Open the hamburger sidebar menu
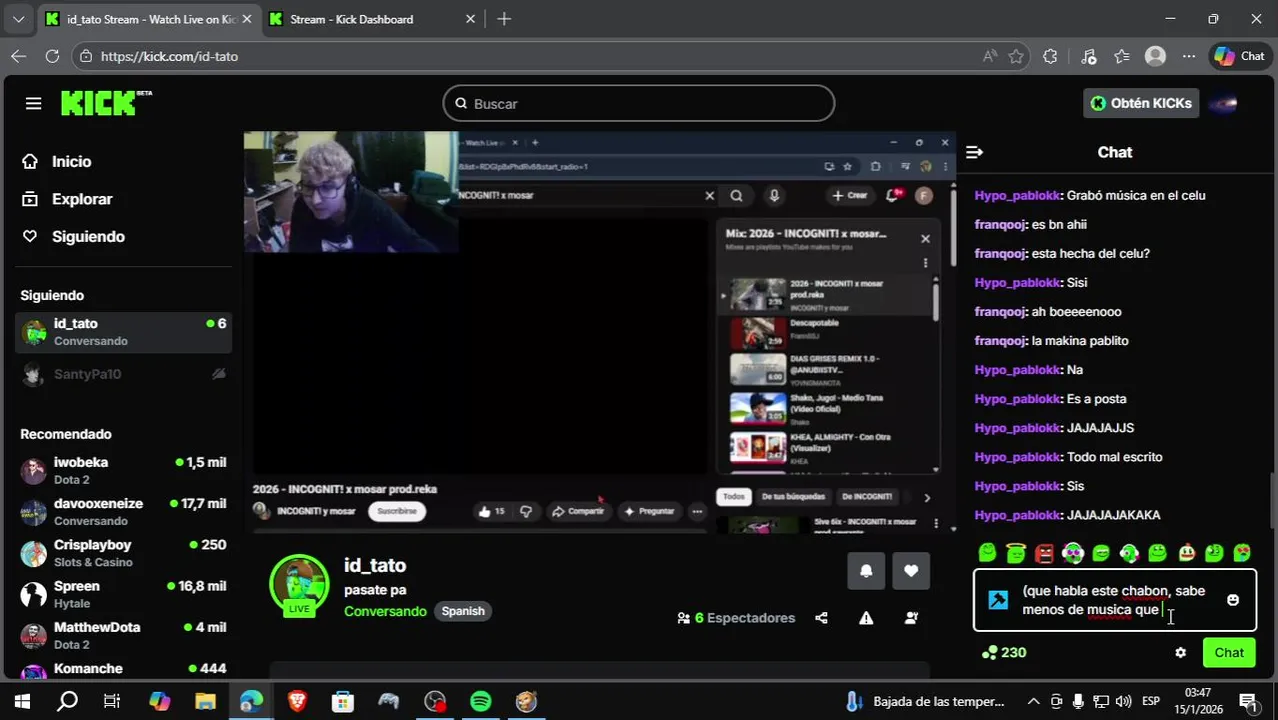Image resolution: width=1278 pixels, height=720 pixels. click(33, 104)
